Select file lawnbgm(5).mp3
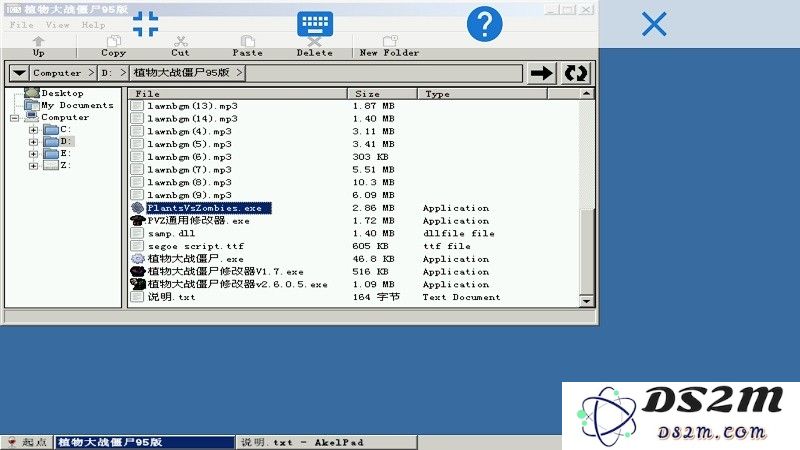Image resolution: width=800 pixels, height=450 pixels. coord(189,144)
